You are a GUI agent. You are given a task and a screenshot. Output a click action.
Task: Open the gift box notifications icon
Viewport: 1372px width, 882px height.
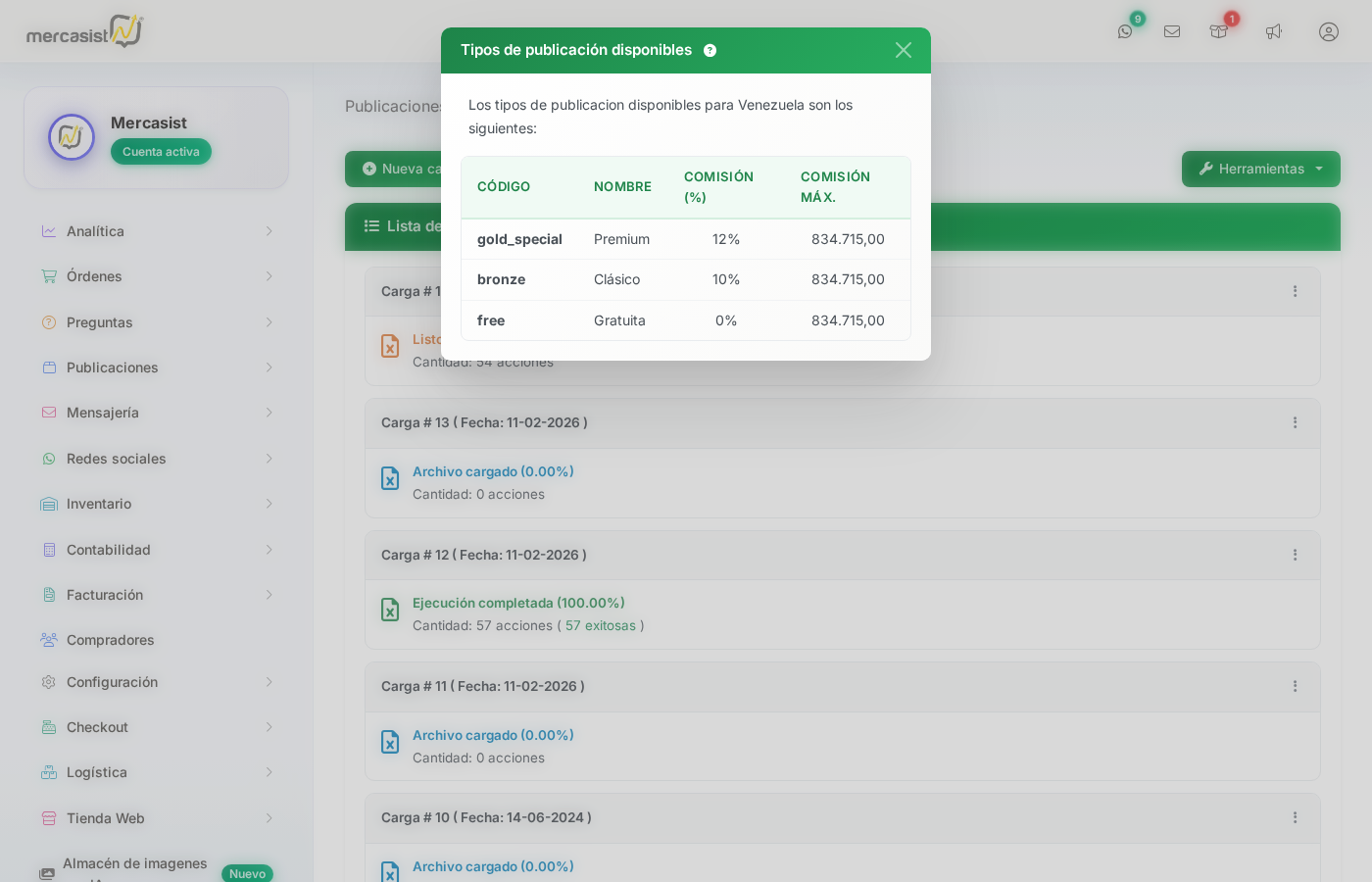click(x=1218, y=31)
